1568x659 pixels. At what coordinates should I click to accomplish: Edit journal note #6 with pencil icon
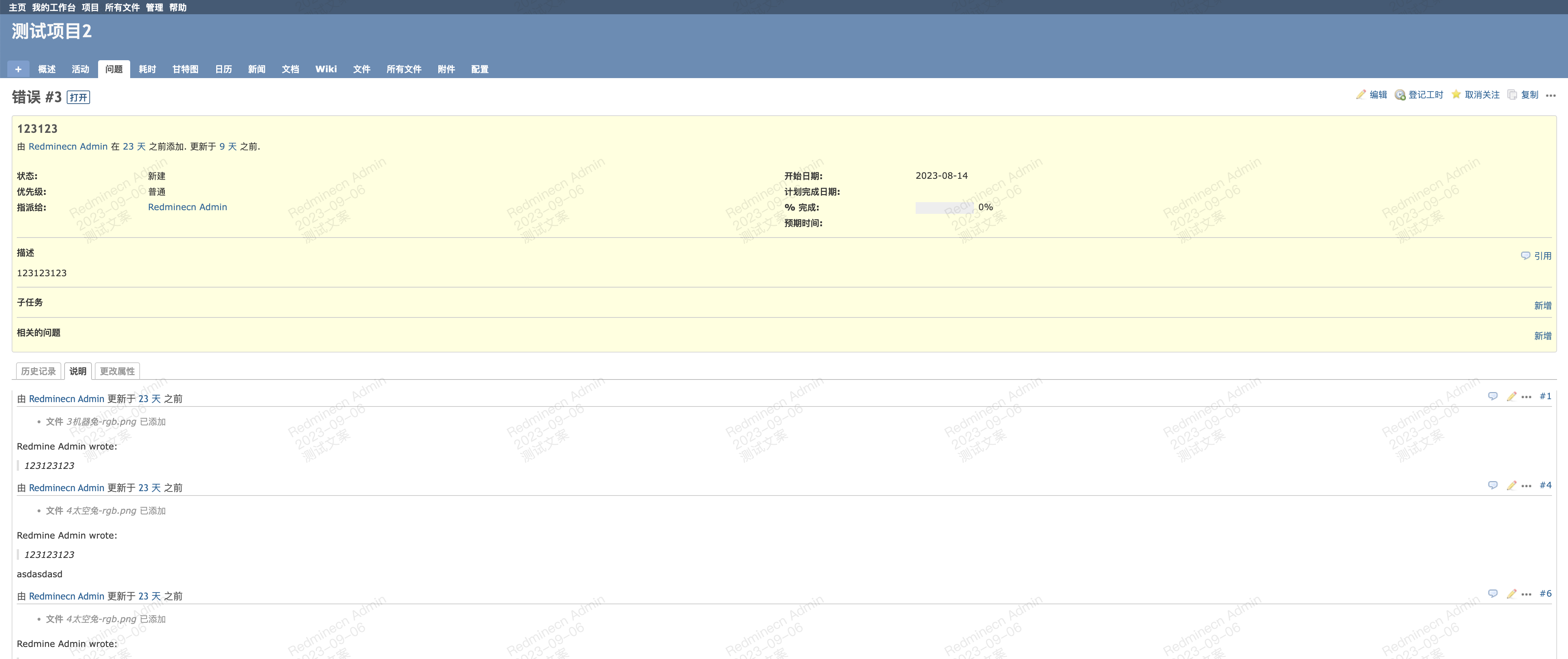click(x=1511, y=594)
